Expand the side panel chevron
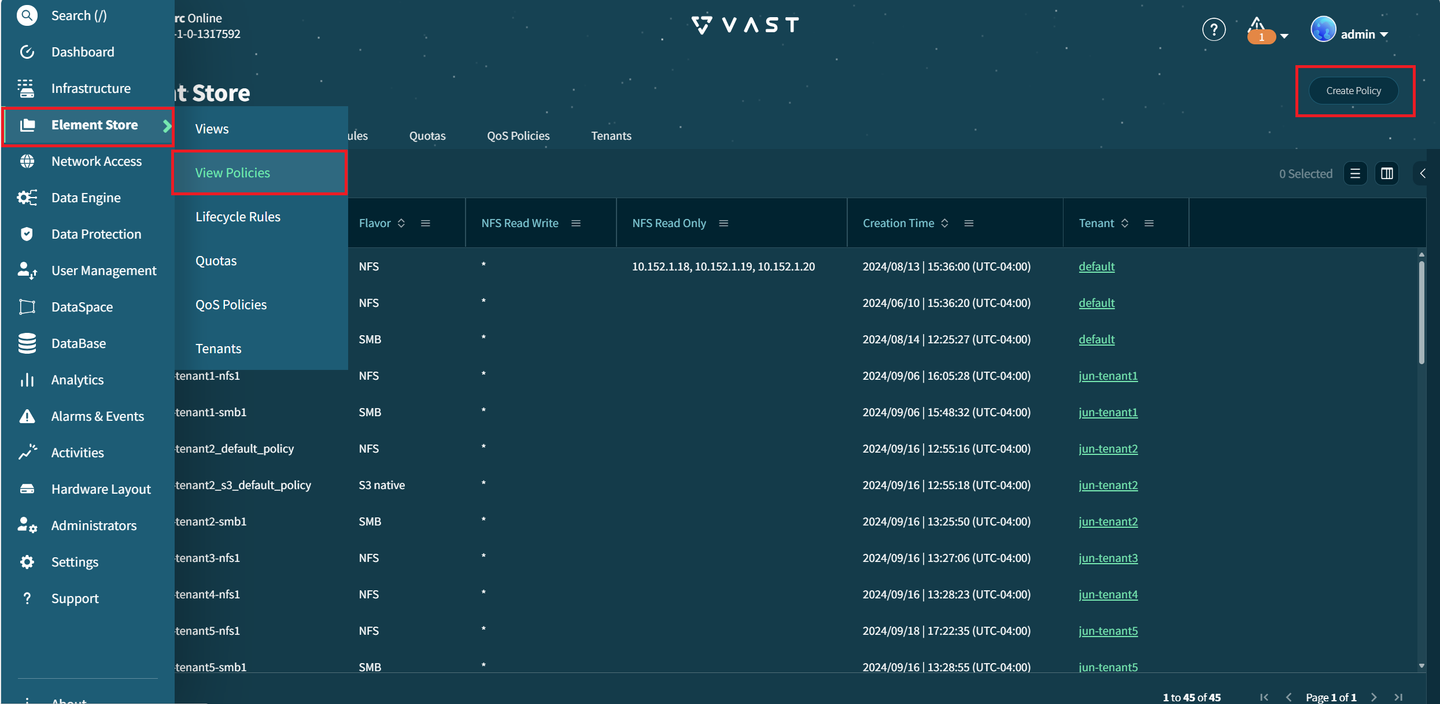 pos(1423,174)
